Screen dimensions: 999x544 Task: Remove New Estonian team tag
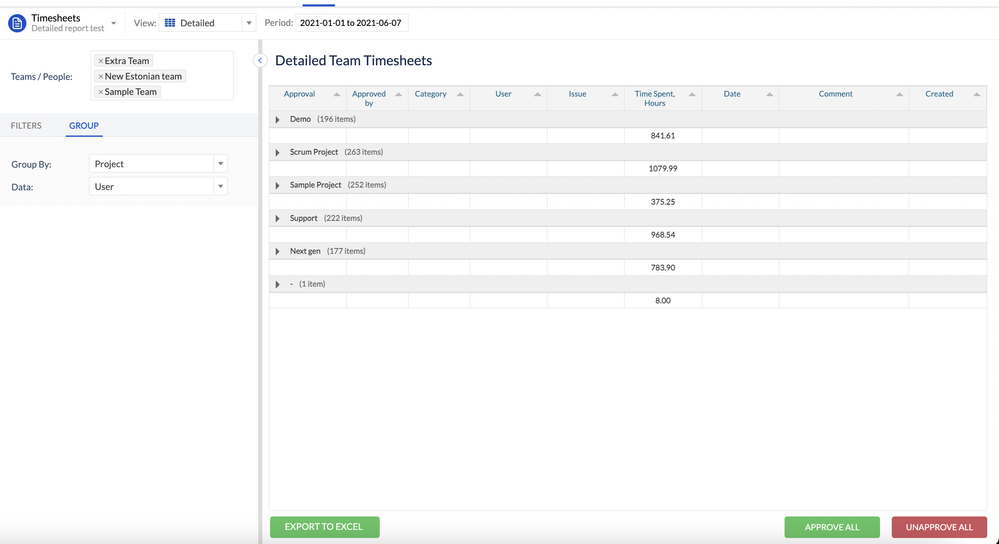tap(100, 76)
